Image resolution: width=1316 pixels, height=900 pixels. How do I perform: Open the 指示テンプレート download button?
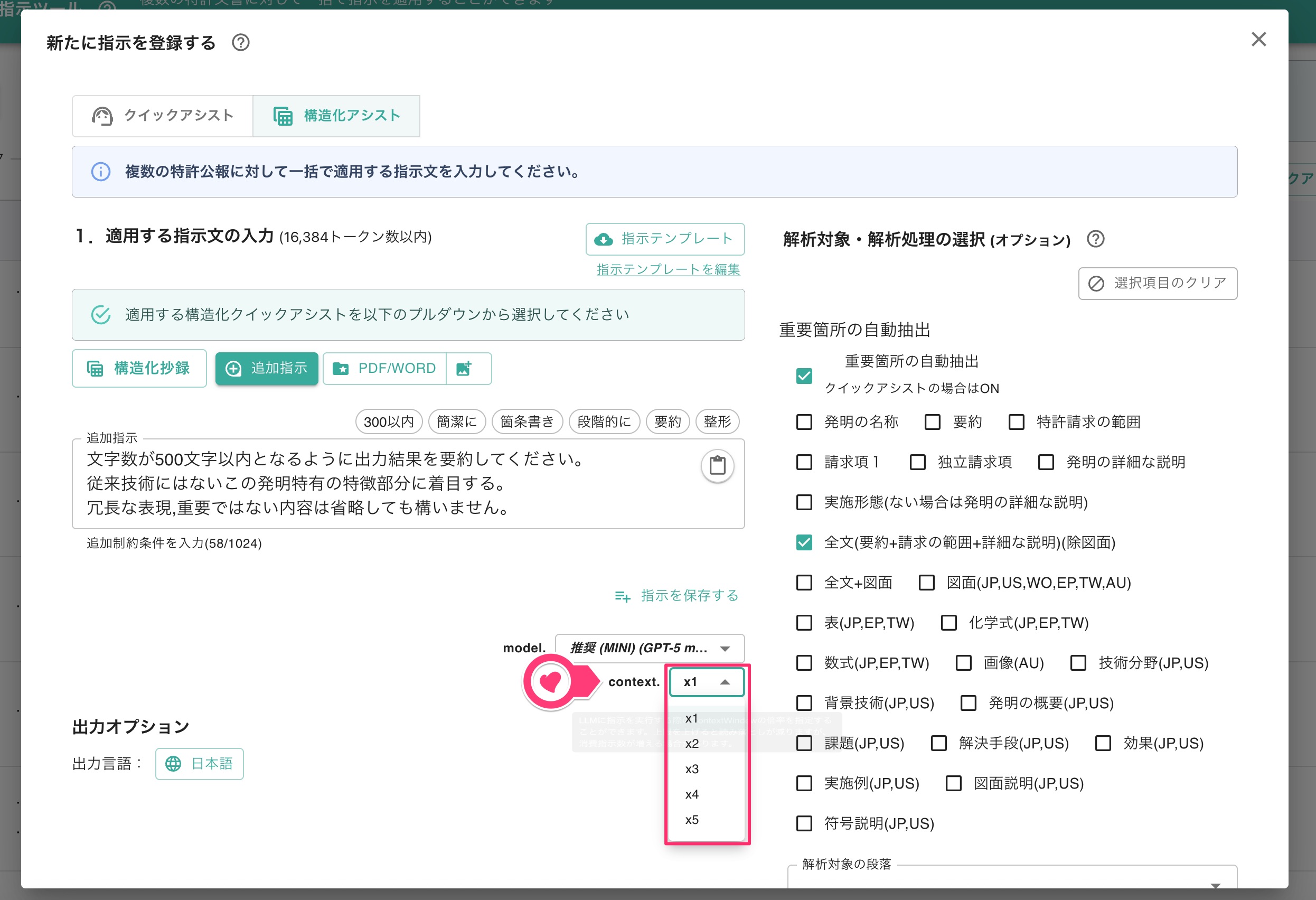[665, 239]
